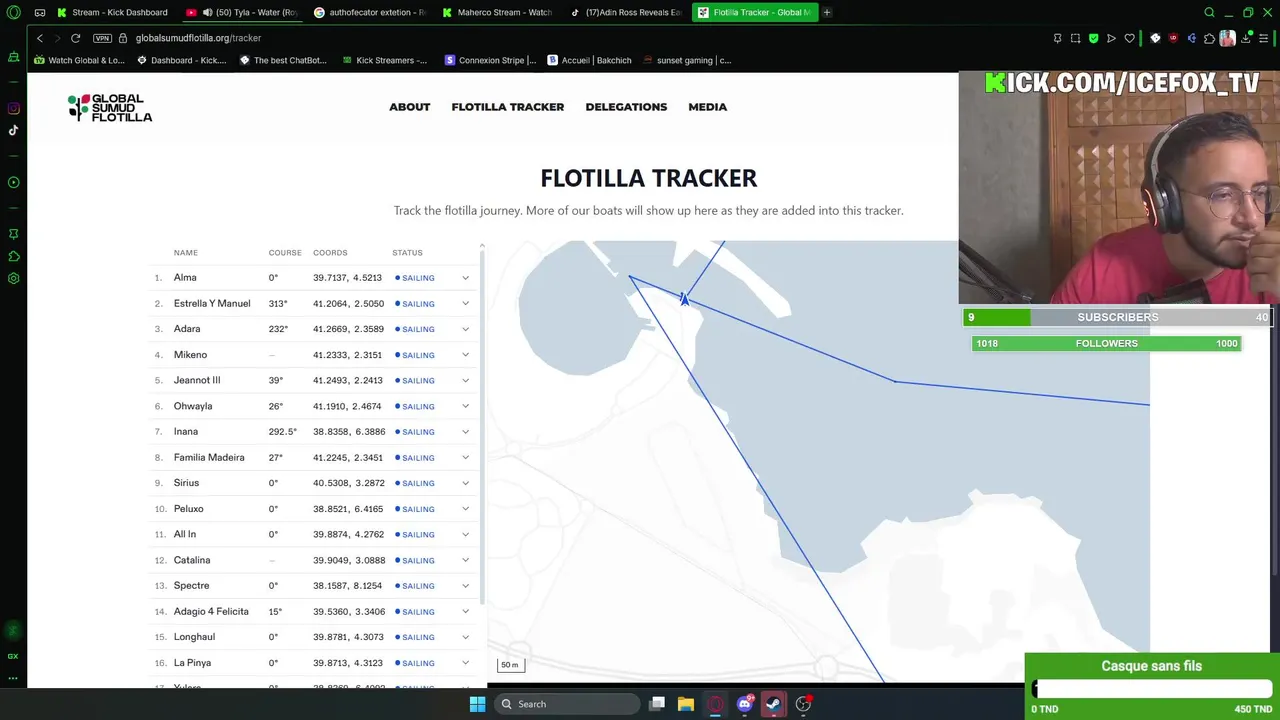Open the MEDIA menu item

click(x=707, y=107)
